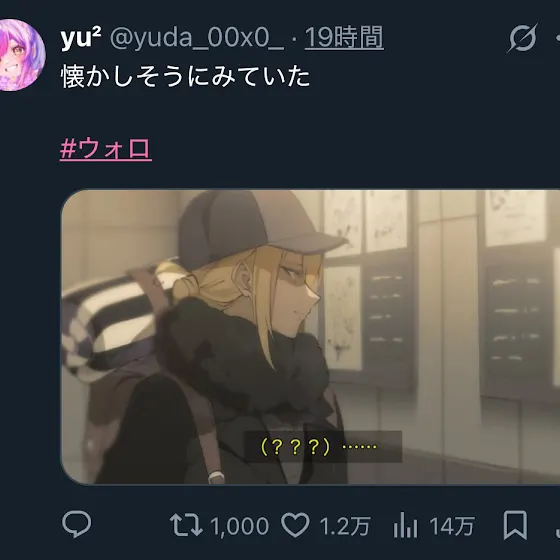Click the 14万 view count
The height and width of the screenshot is (560, 560).
pyautogui.click(x=452, y=526)
